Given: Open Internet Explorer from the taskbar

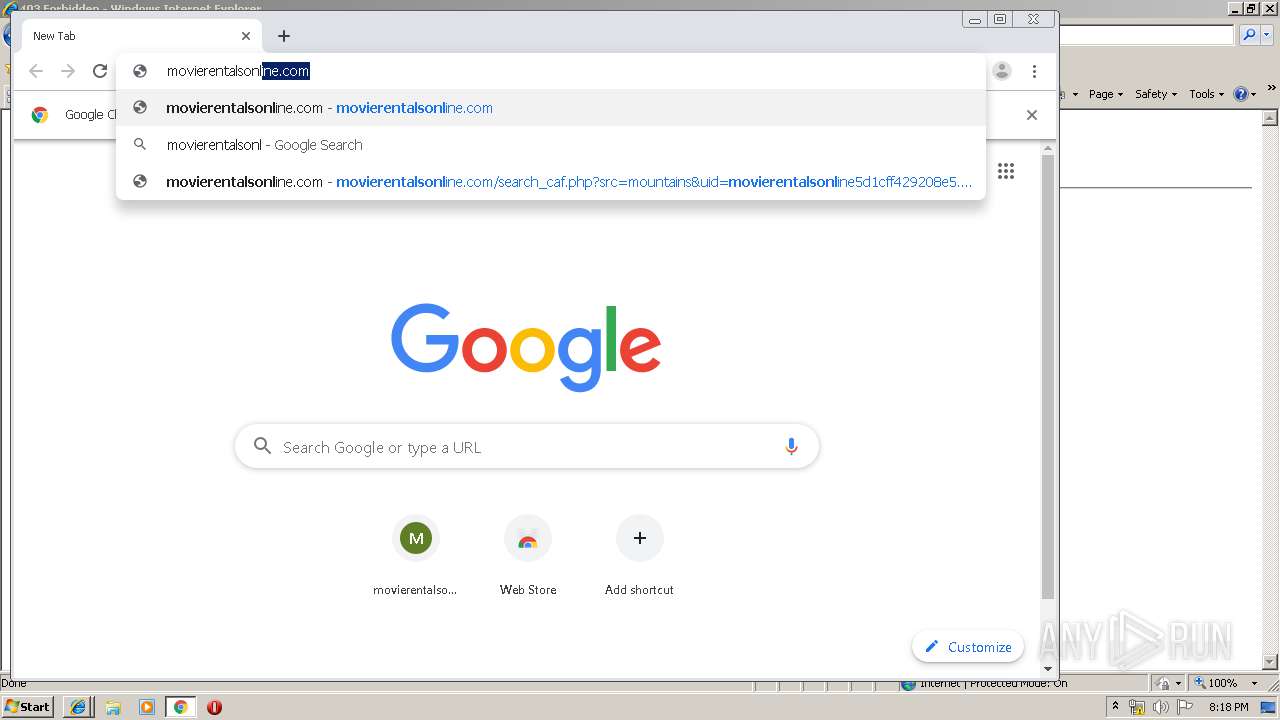Looking at the screenshot, I should click(x=78, y=707).
